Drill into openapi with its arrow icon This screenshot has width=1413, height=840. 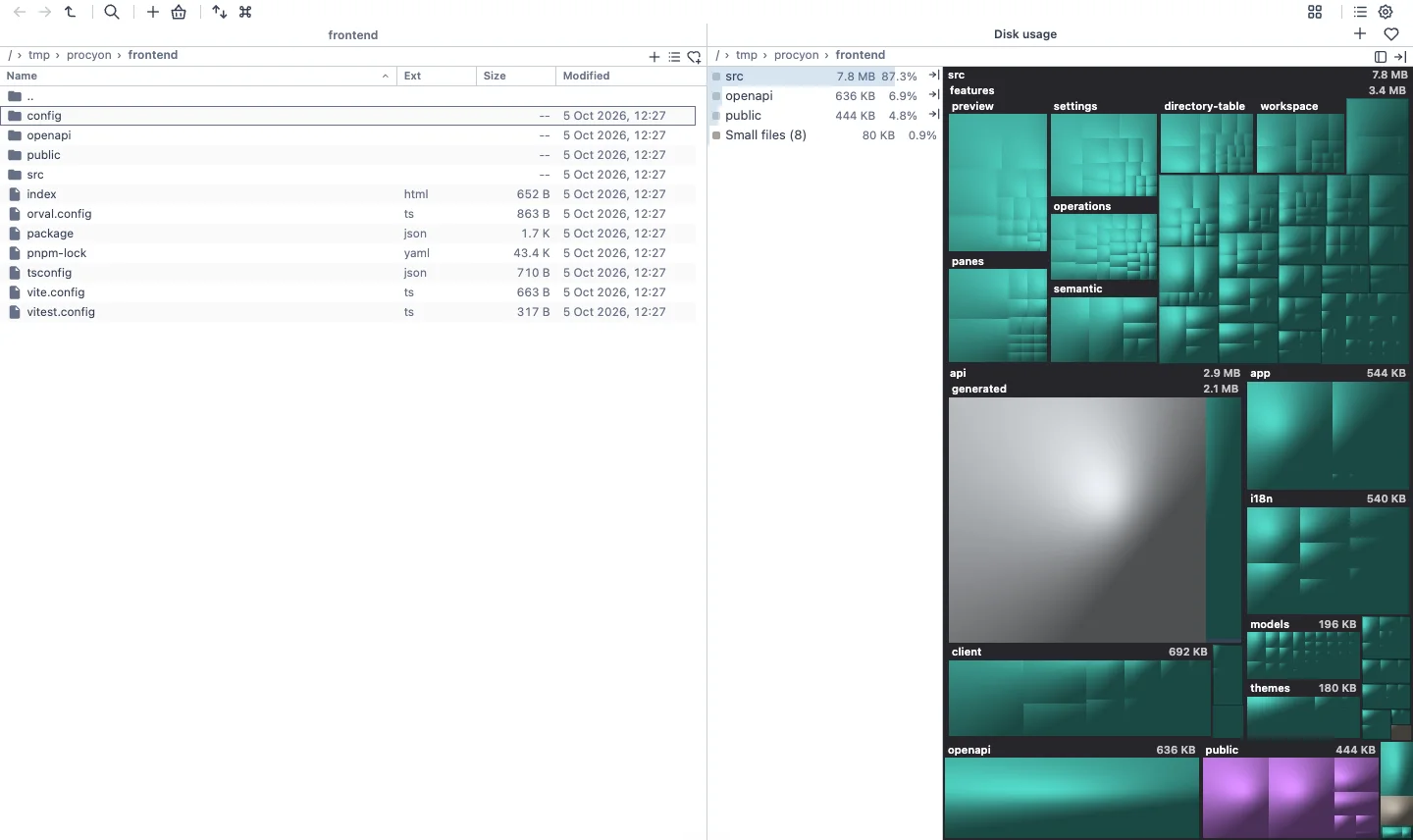click(x=934, y=95)
